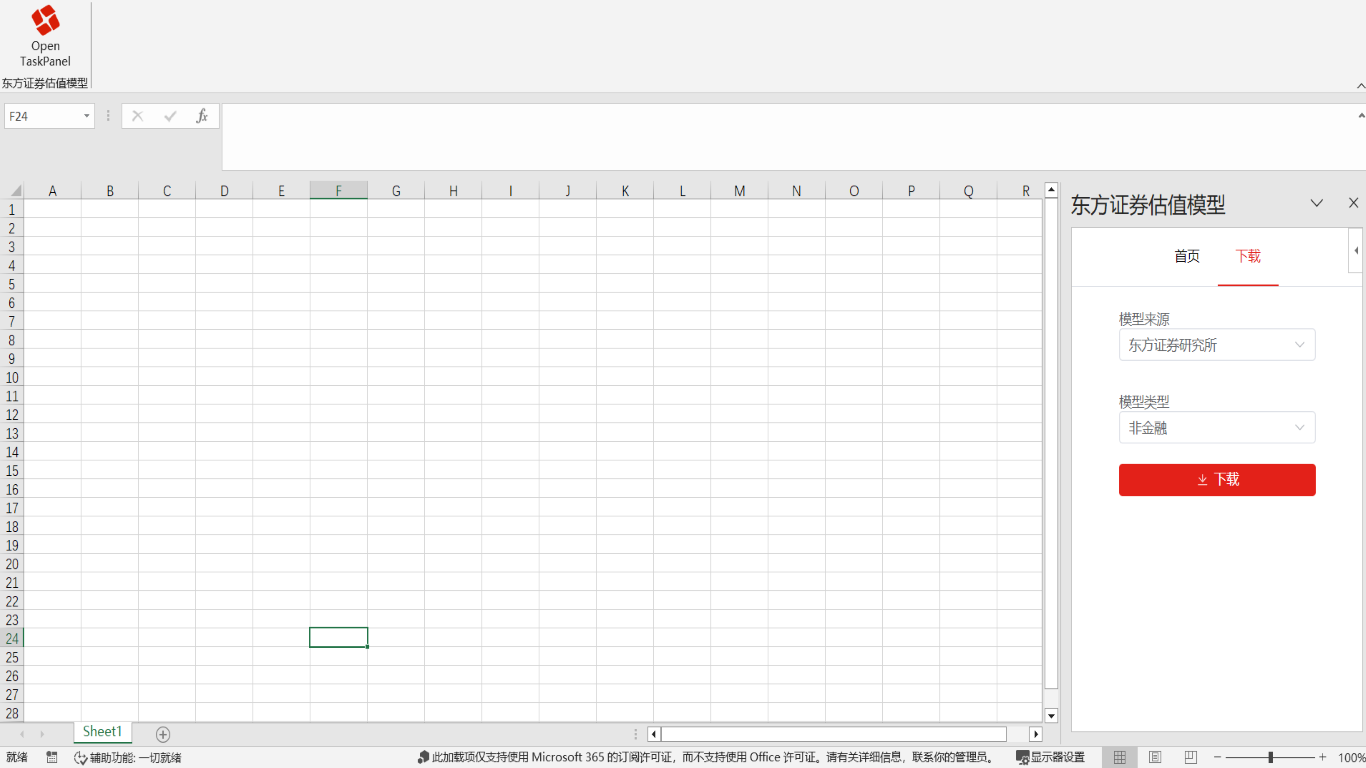This screenshot has height=768, width=1366.
Task: Add a new sheet with the plus icon
Action: pyautogui.click(x=163, y=734)
